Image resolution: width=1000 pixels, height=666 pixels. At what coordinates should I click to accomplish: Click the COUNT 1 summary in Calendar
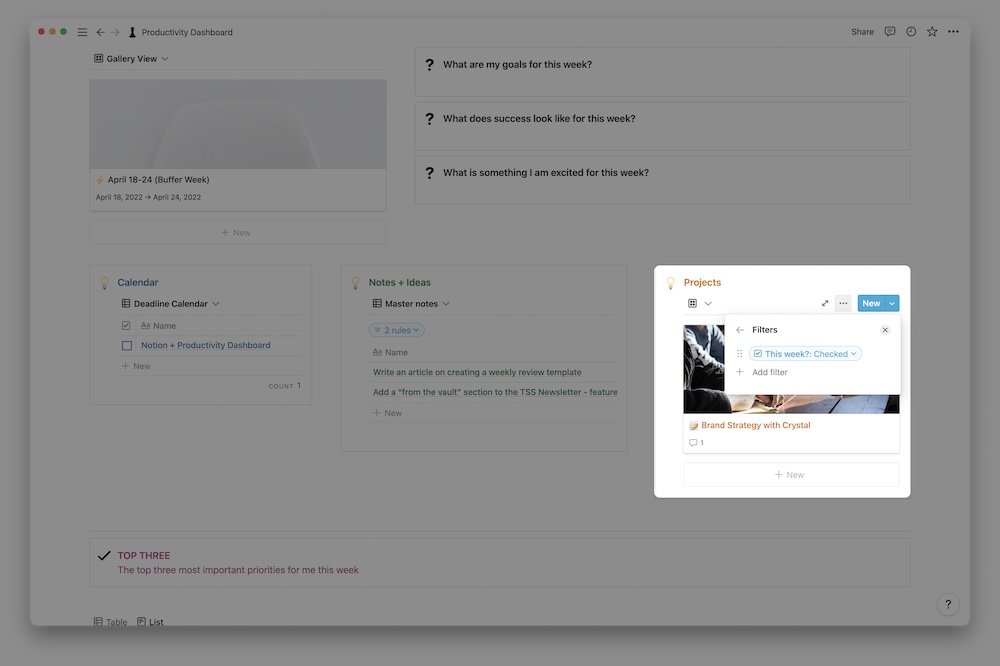click(284, 386)
